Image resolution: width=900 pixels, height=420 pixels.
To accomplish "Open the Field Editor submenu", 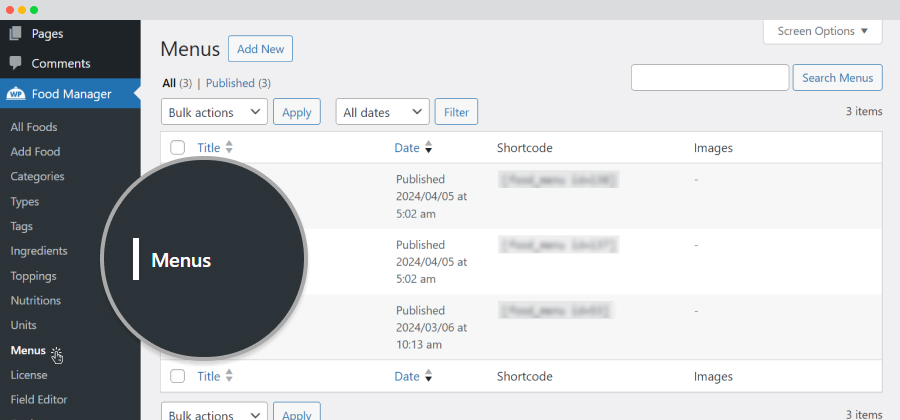I will coord(38,399).
